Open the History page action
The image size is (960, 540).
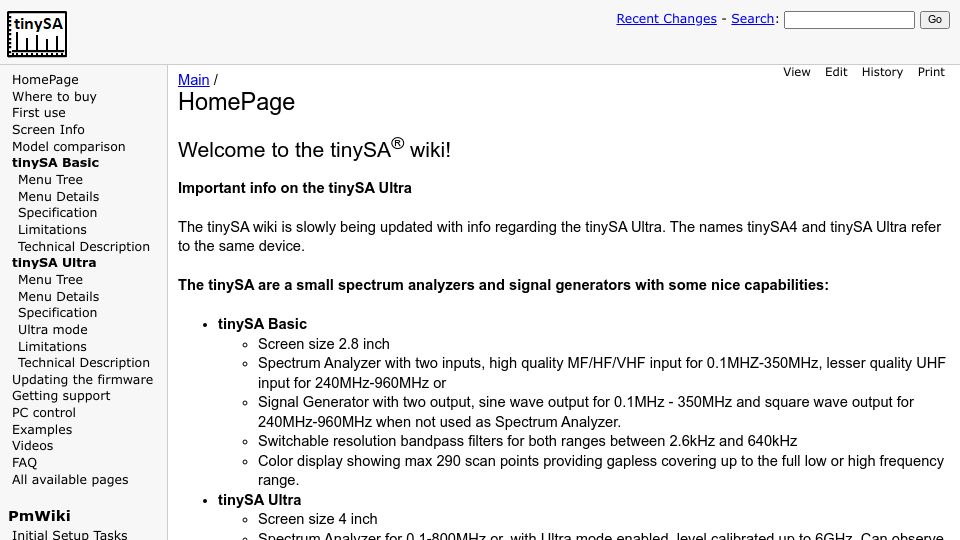pyautogui.click(x=882, y=72)
